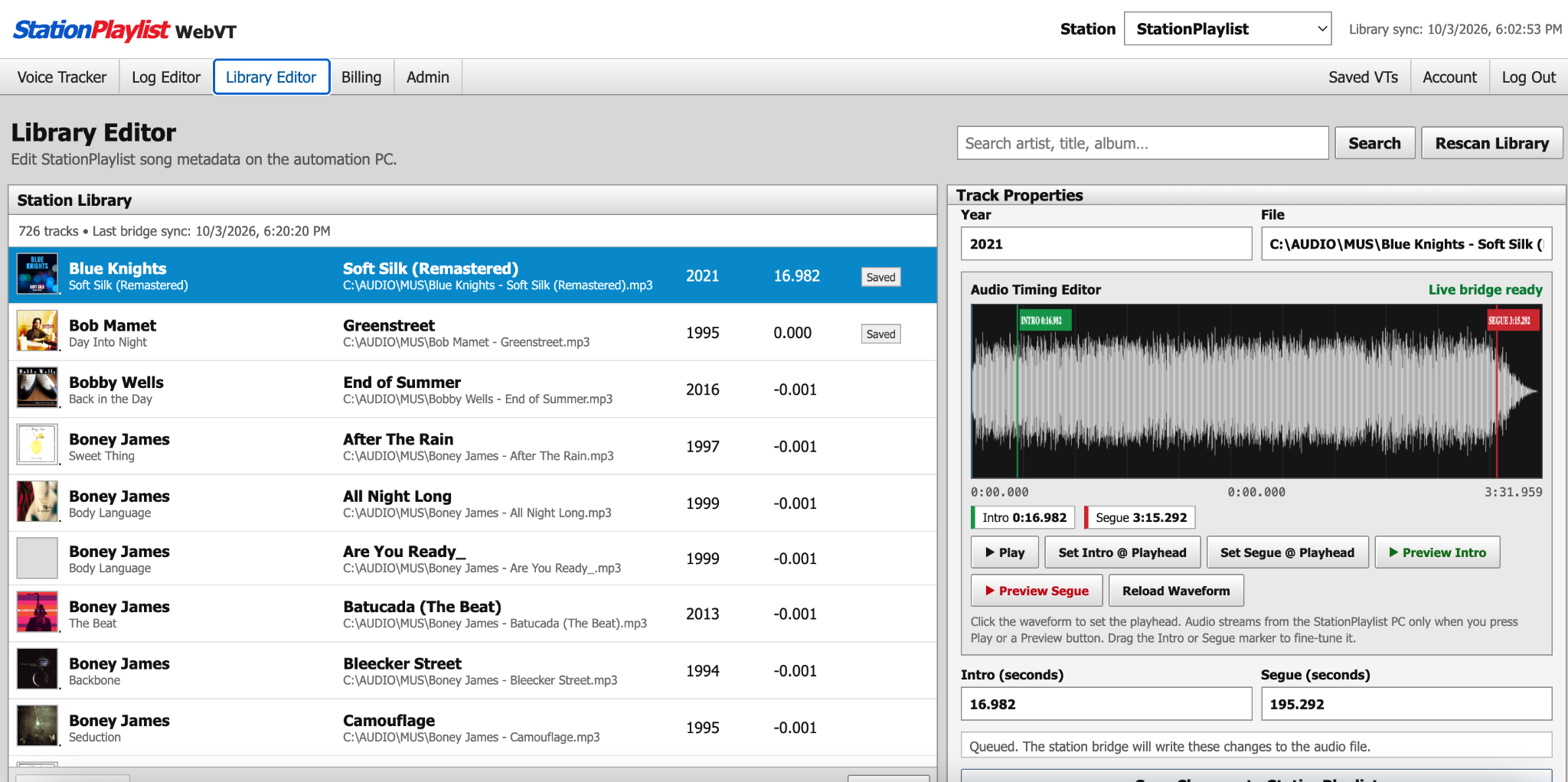The width and height of the screenshot is (1568, 782).
Task: Open the Account page
Action: (1449, 77)
